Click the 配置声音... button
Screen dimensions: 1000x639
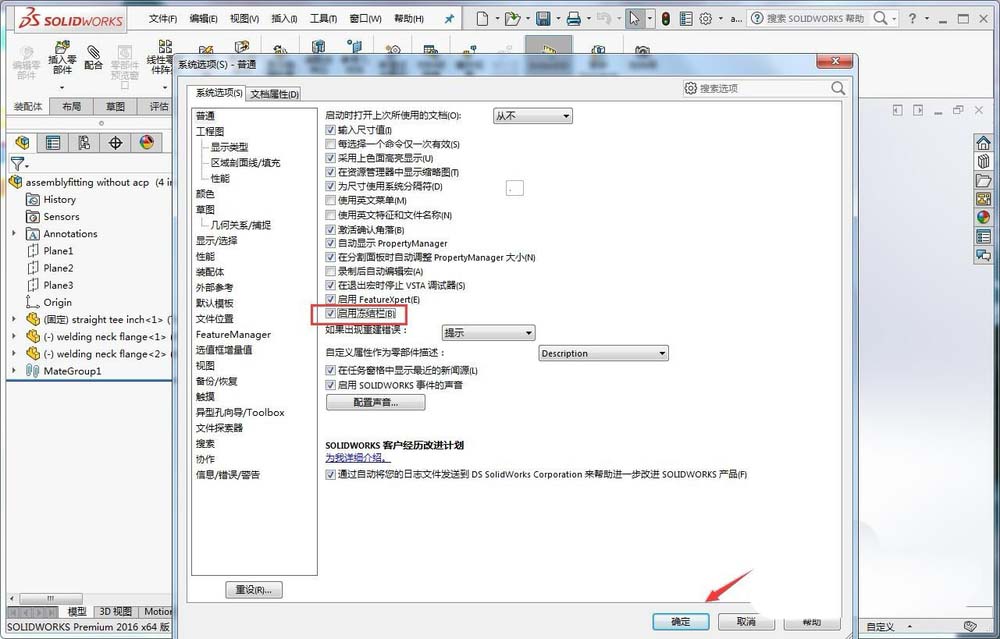click(375, 402)
